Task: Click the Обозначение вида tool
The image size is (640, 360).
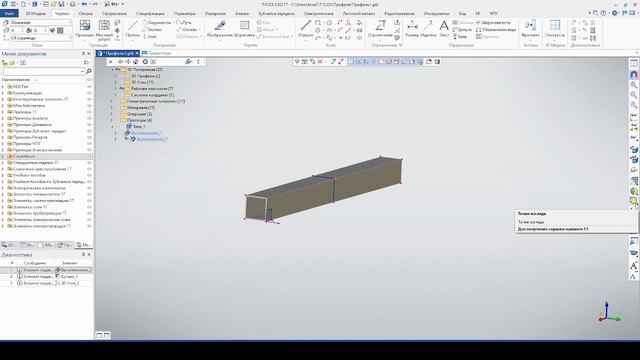Action: pos(496,30)
